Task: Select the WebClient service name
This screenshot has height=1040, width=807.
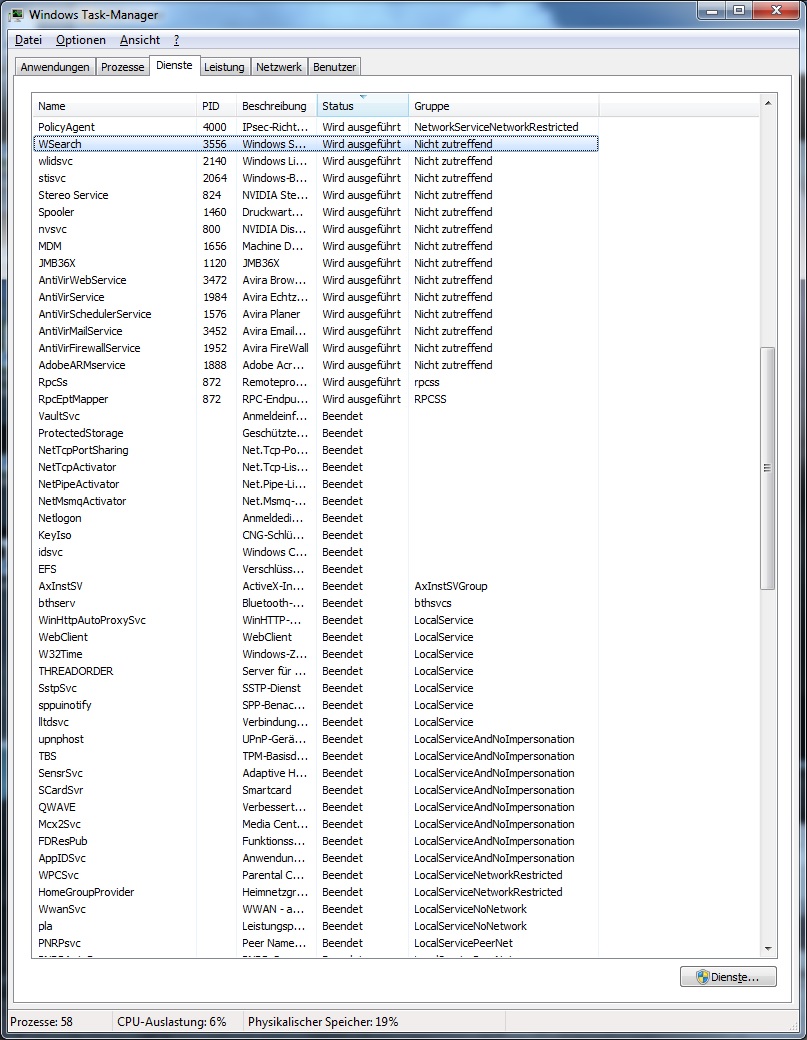Action: 63,637
